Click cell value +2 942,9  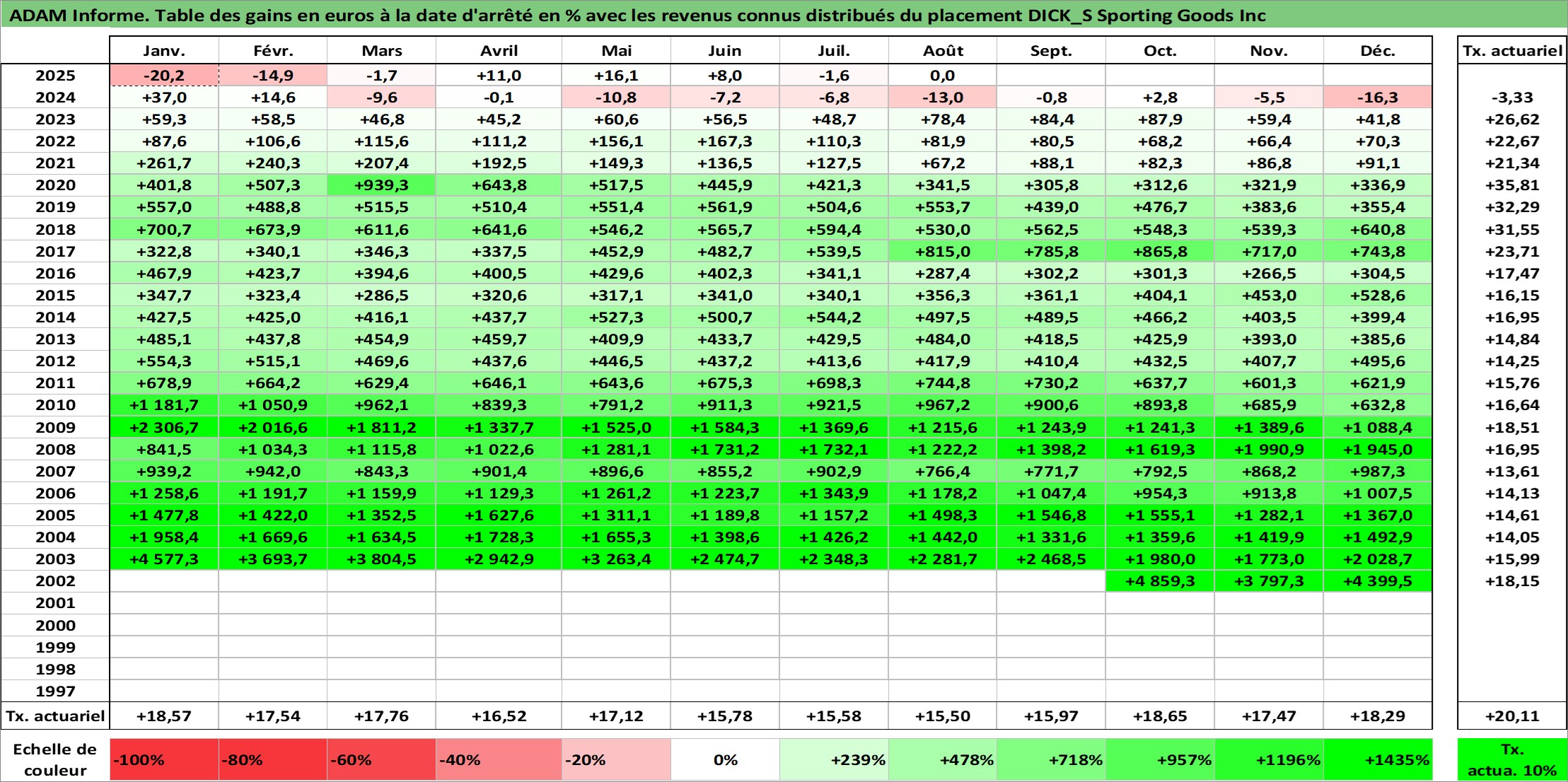(499, 559)
